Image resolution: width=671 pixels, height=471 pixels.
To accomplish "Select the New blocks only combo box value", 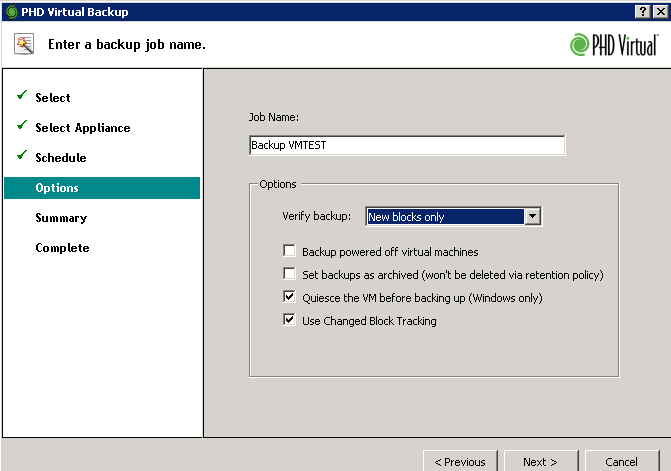I will (445, 216).
